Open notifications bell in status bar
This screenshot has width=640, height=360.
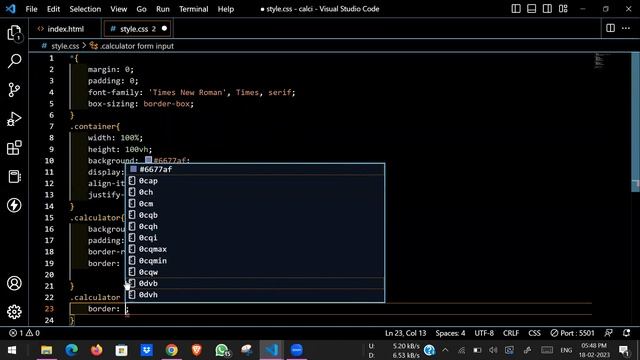coord(627,333)
